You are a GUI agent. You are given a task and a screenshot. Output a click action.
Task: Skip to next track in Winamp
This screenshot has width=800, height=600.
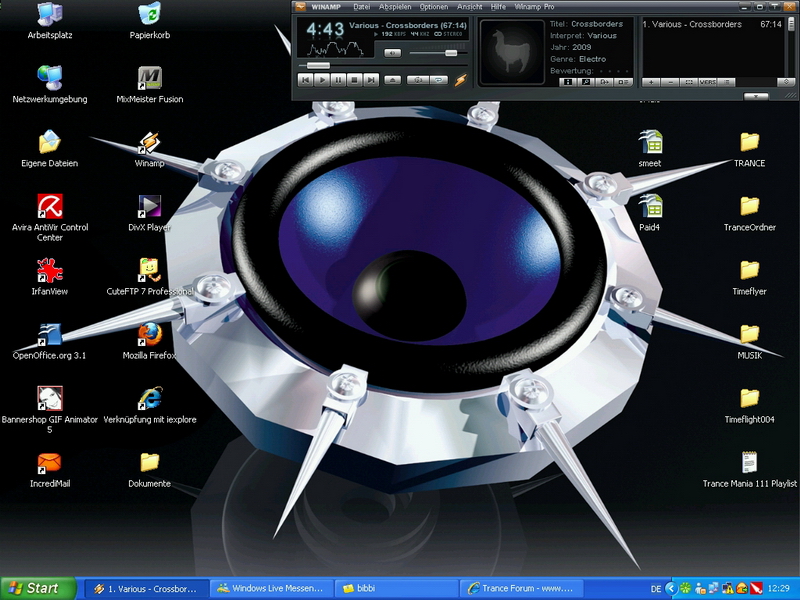point(371,79)
